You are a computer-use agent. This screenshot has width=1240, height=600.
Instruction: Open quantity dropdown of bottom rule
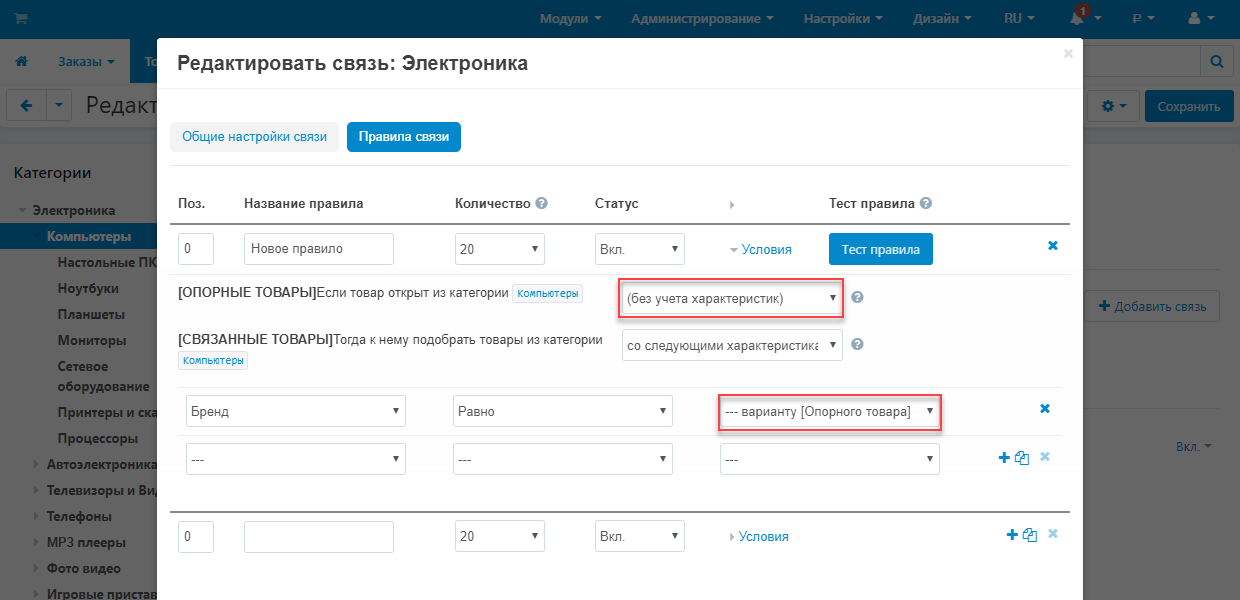[500, 536]
